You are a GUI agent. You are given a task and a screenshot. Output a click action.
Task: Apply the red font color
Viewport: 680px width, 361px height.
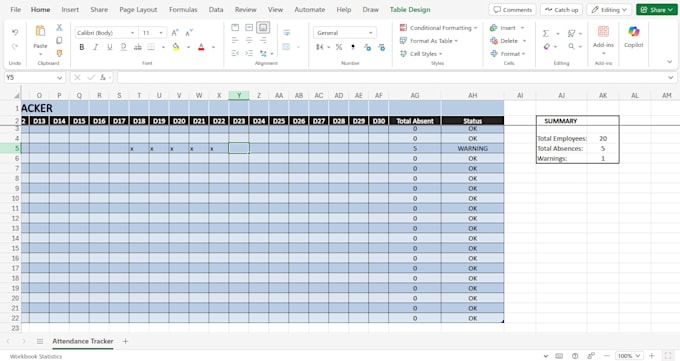click(x=201, y=47)
